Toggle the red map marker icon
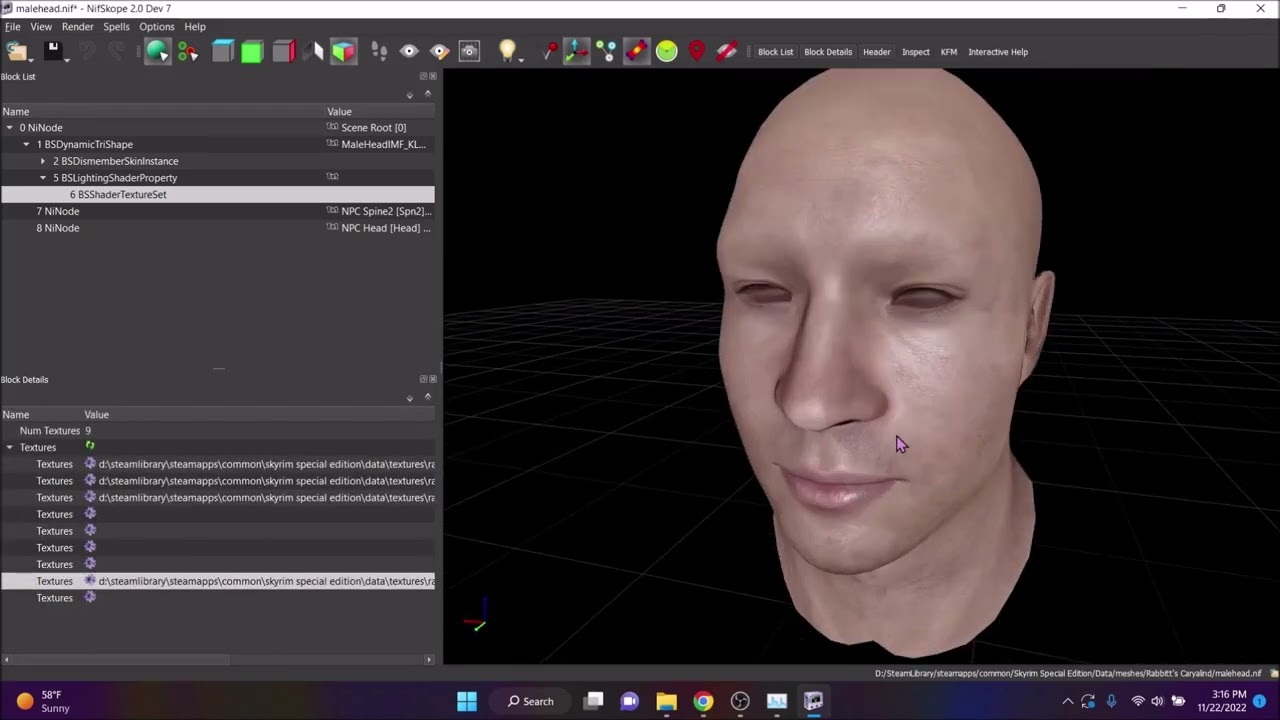The image size is (1280, 720). coord(697,51)
